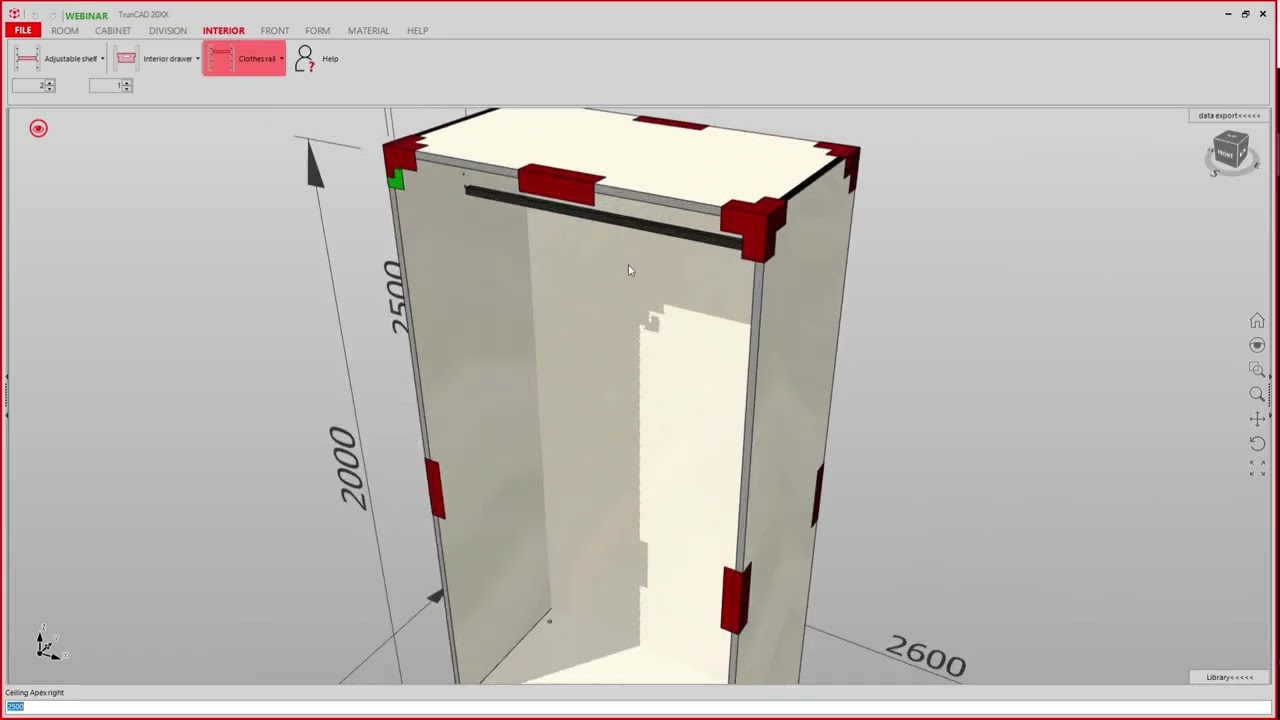This screenshot has width=1280, height=720.
Task: Click the shelf count stepper arrows
Action: (x=50, y=86)
